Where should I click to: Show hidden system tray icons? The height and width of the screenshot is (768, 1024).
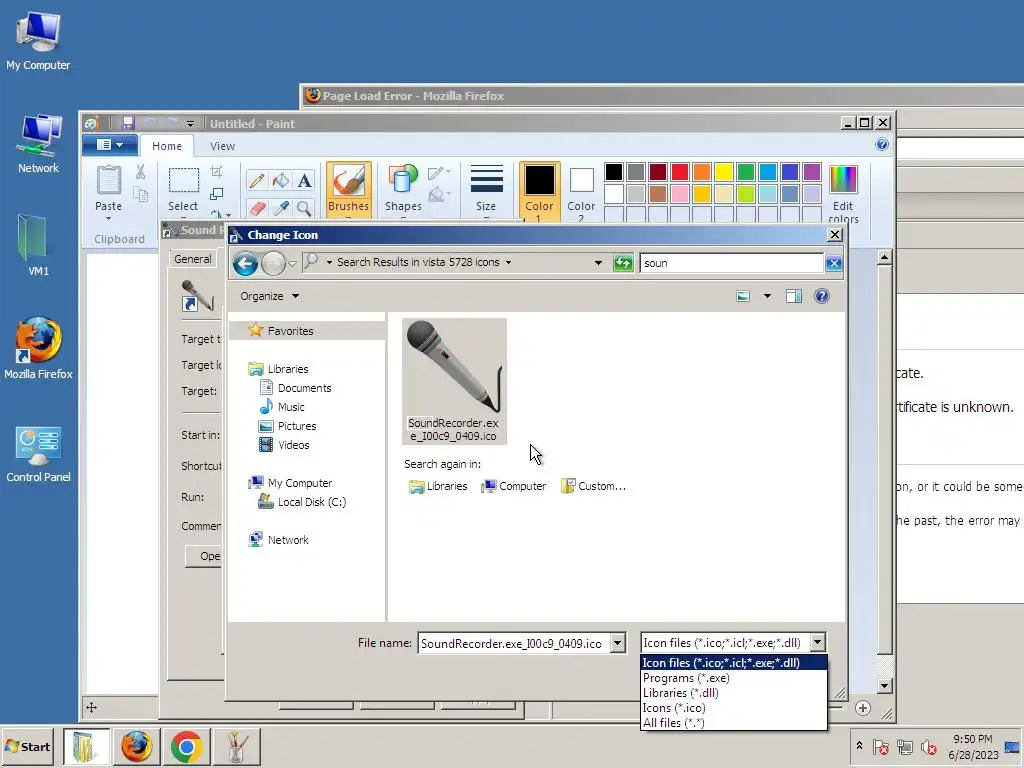859,746
